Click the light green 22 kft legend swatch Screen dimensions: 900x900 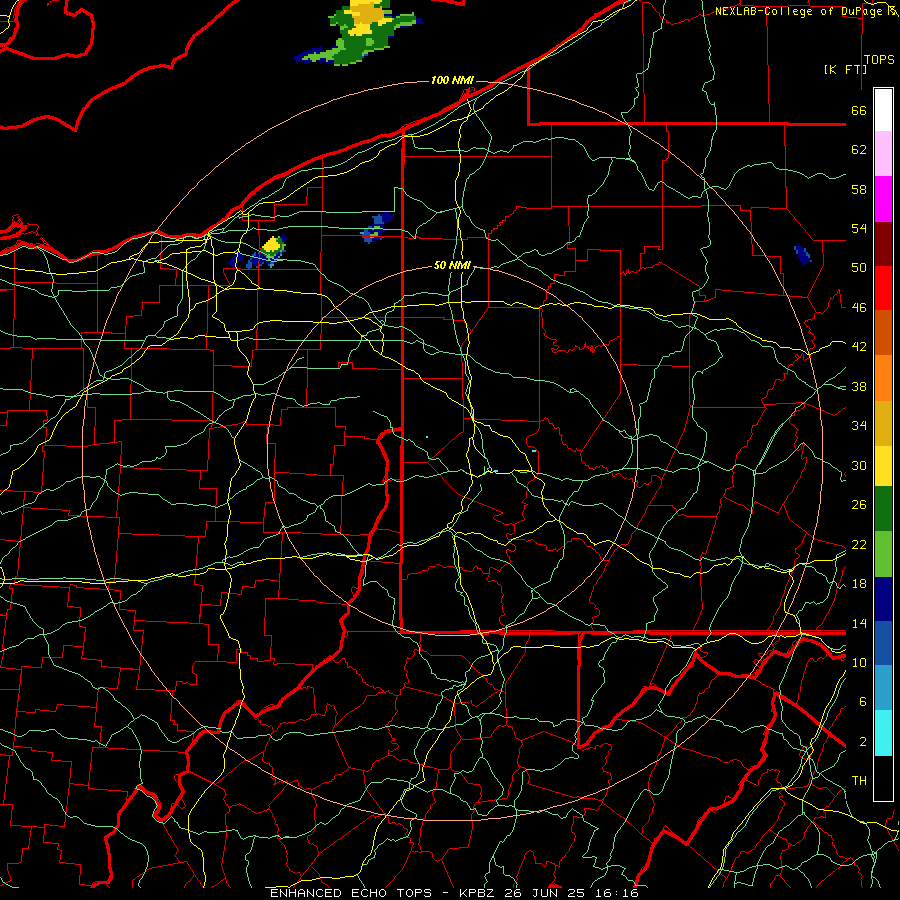[883, 554]
